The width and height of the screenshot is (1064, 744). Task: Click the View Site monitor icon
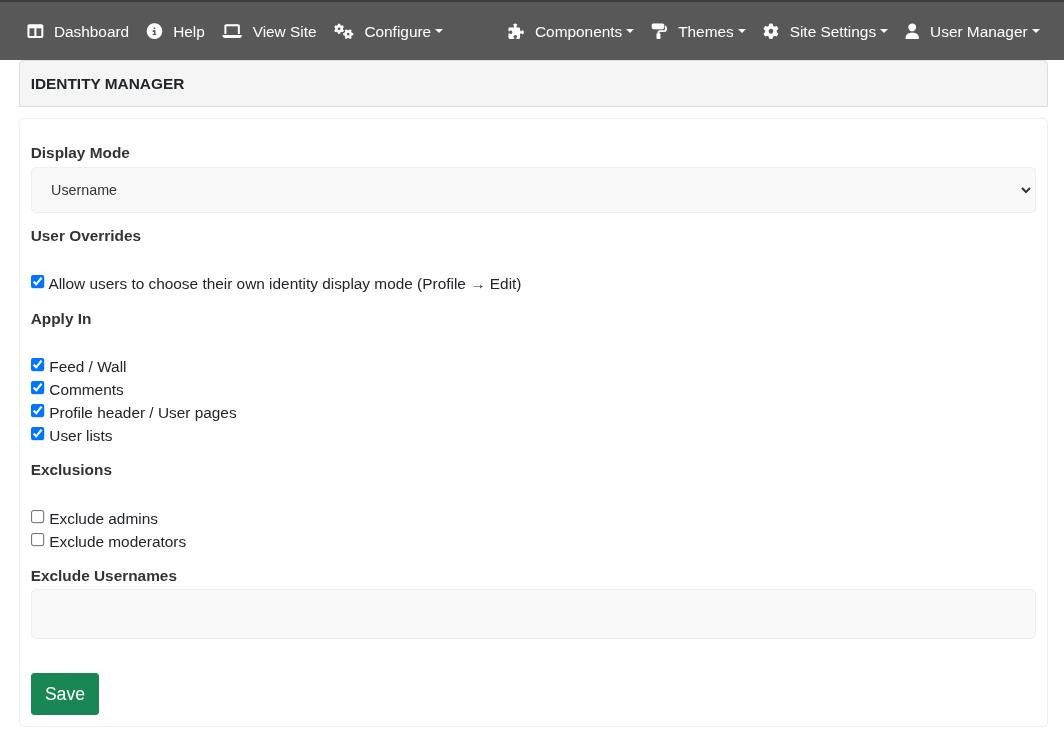tap(231, 31)
